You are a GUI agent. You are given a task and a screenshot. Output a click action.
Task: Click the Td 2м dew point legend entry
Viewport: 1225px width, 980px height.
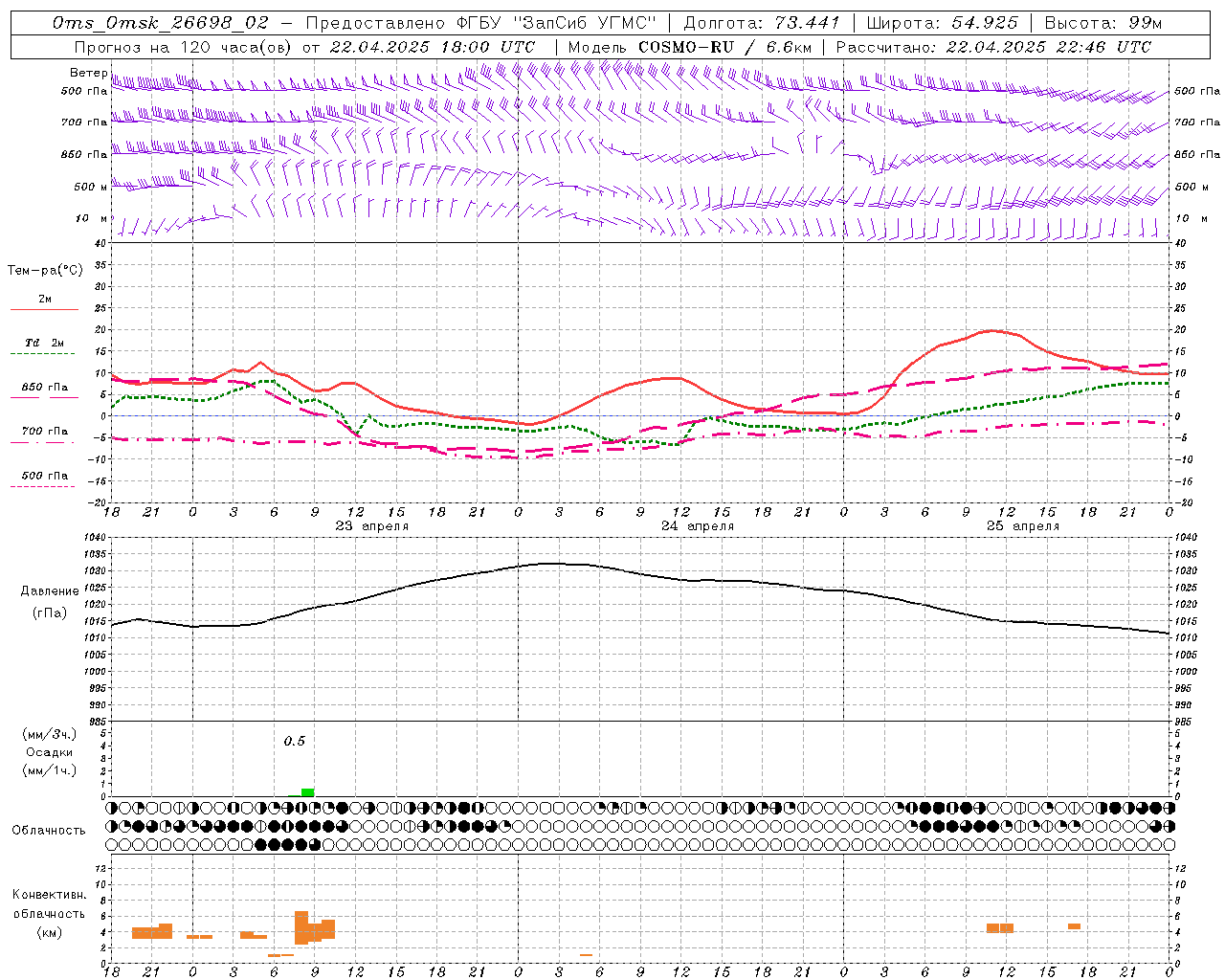(45, 343)
